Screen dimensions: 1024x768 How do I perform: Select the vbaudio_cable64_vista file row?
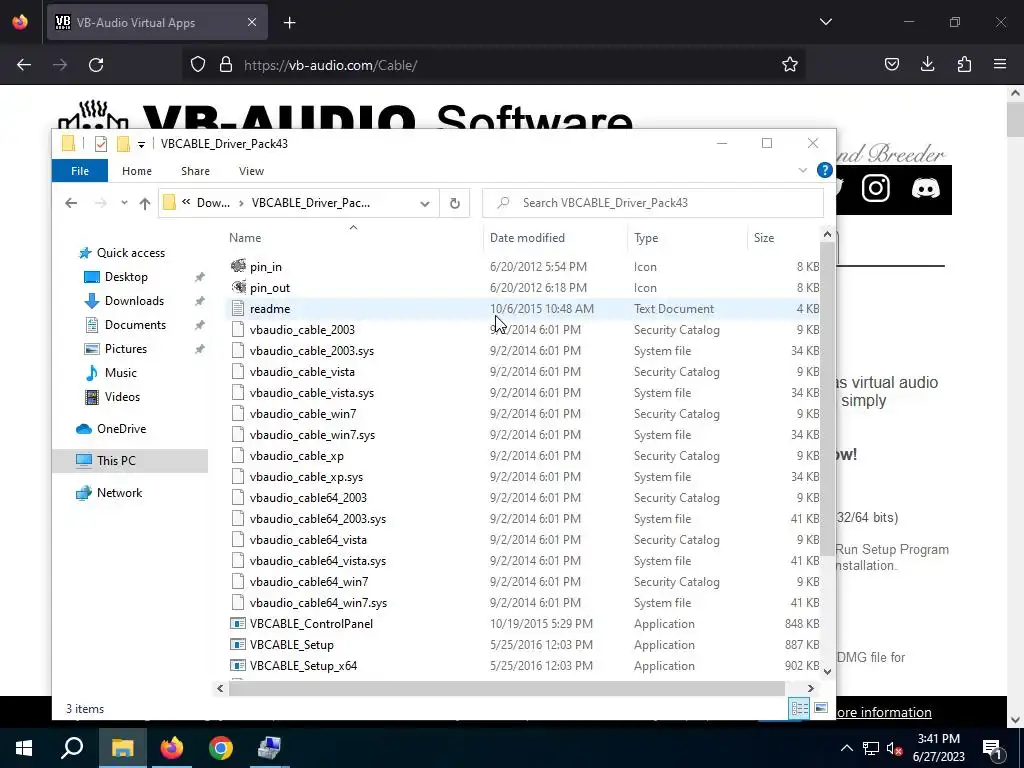522,540
